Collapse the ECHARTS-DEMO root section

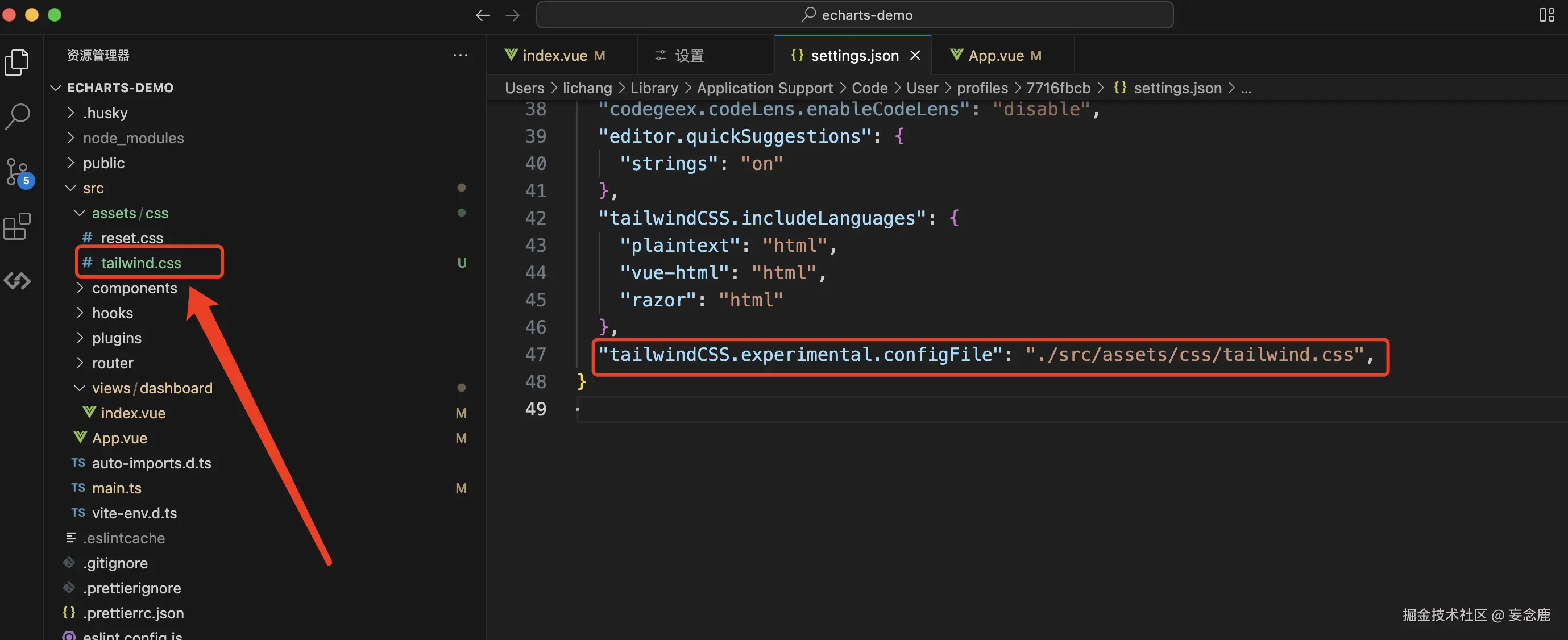pos(119,88)
